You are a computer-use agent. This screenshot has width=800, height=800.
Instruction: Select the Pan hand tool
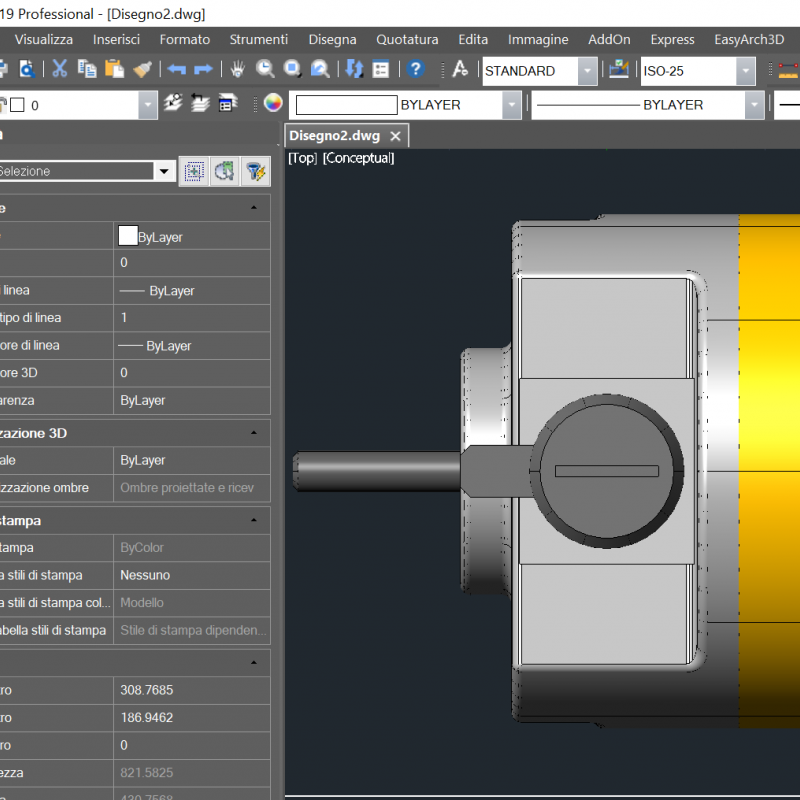(x=237, y=69)
